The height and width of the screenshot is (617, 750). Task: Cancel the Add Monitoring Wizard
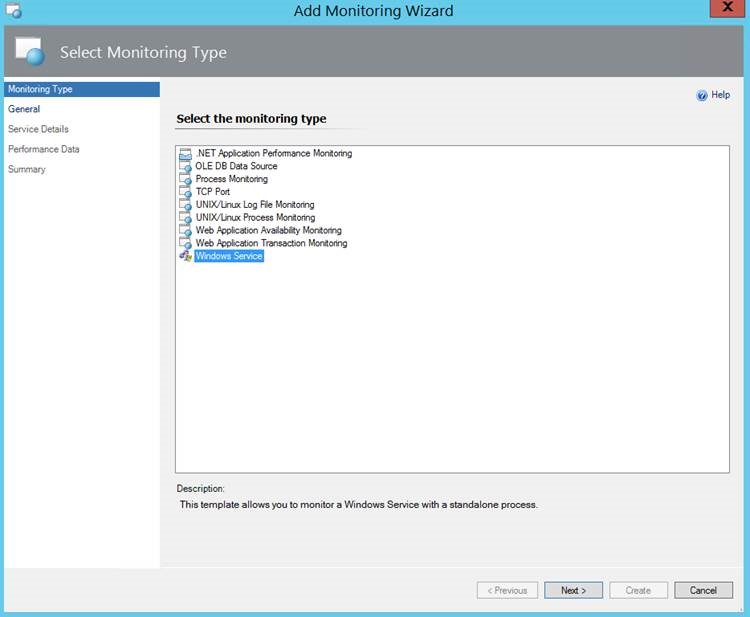pyautogui.click(x=704, y=591)
